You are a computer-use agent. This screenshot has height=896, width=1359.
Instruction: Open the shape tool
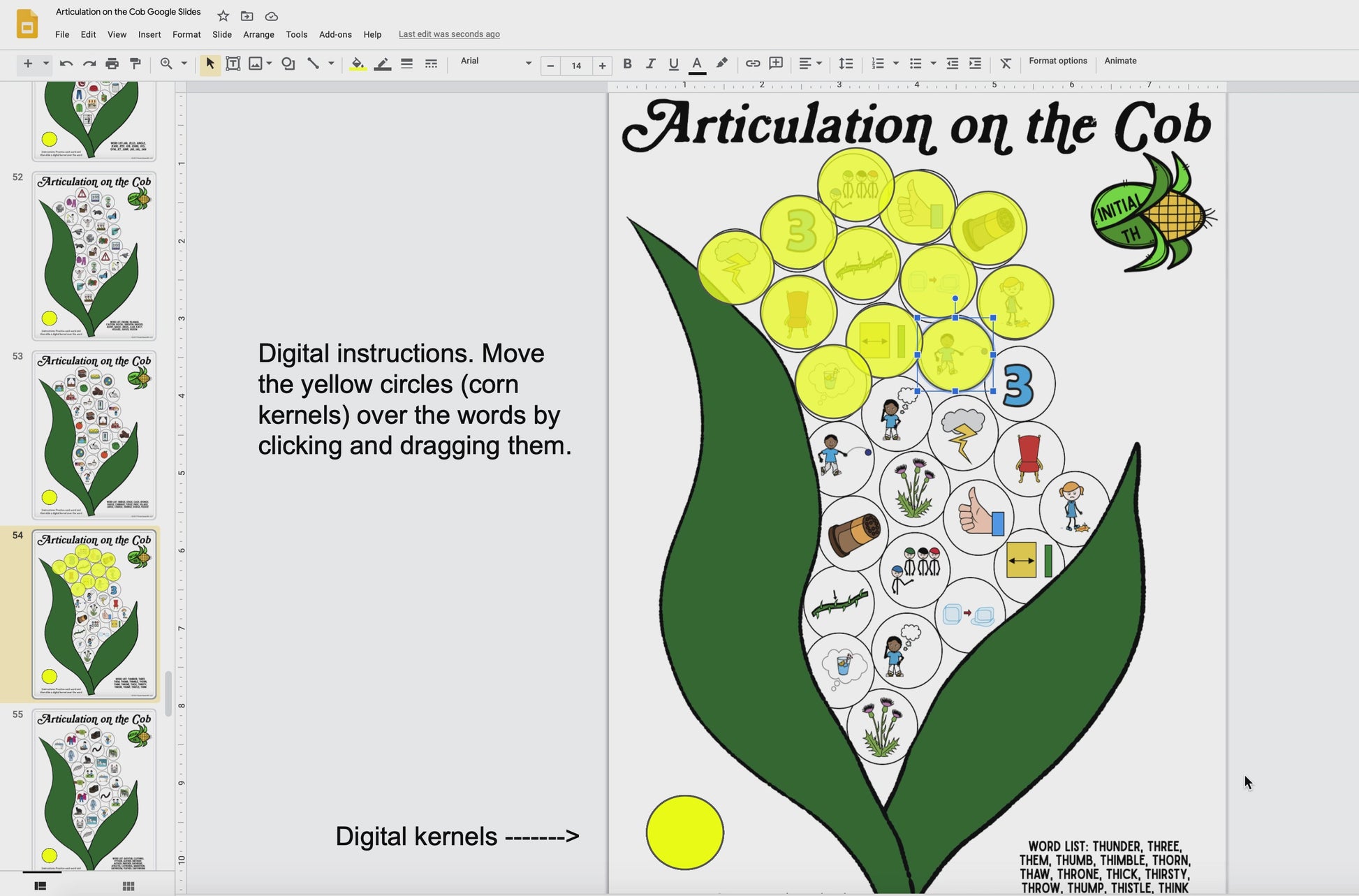[x=288, y=64]
